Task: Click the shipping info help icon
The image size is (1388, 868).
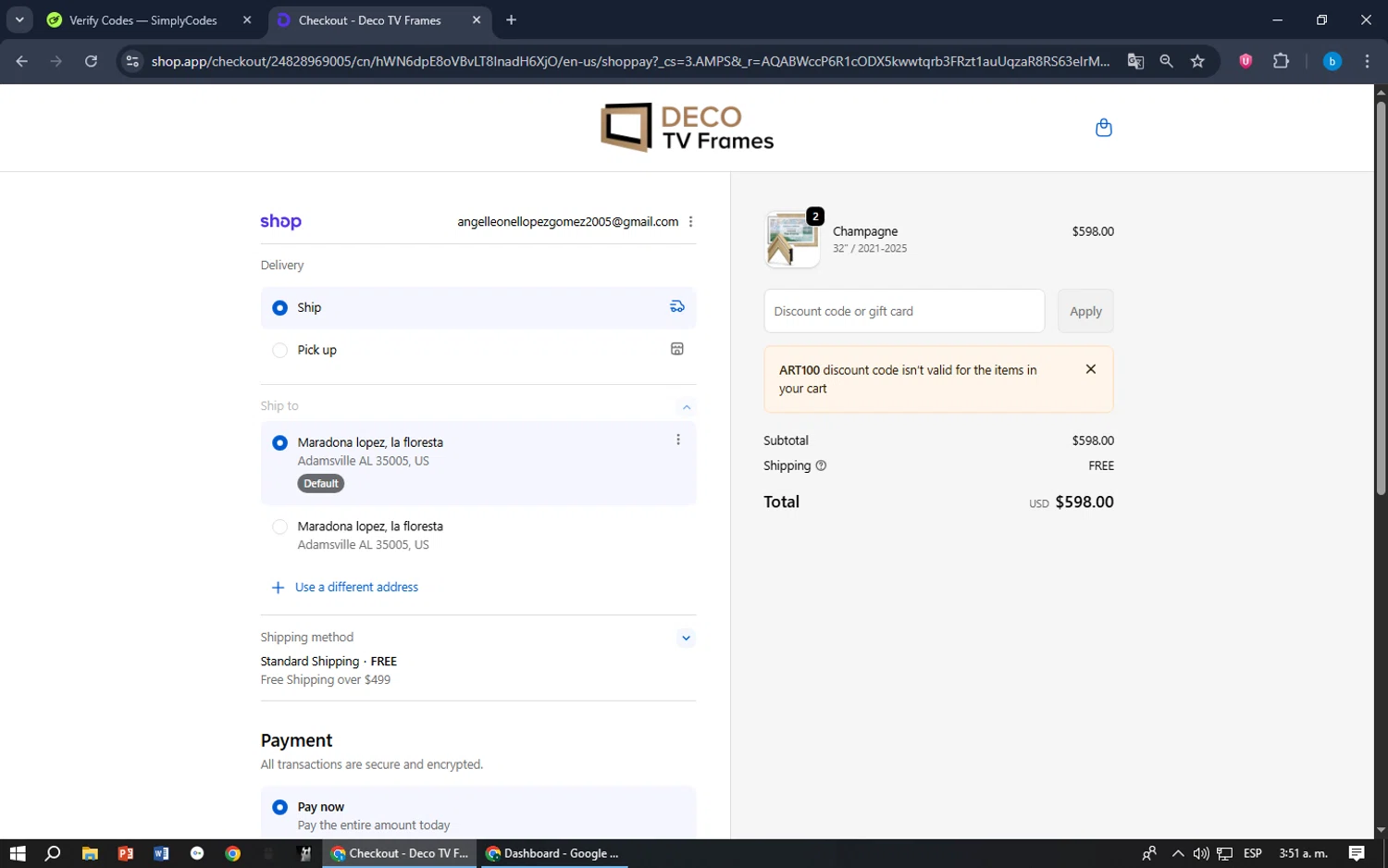Action: tap(821, 465)
